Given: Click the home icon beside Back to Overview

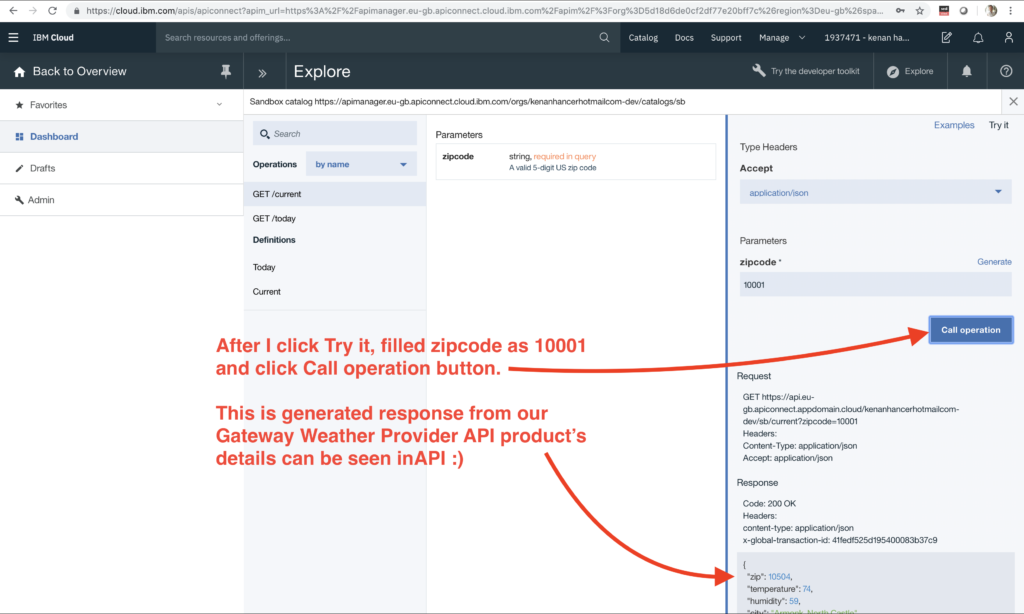Looking at the screenshot, I should 20,72.
